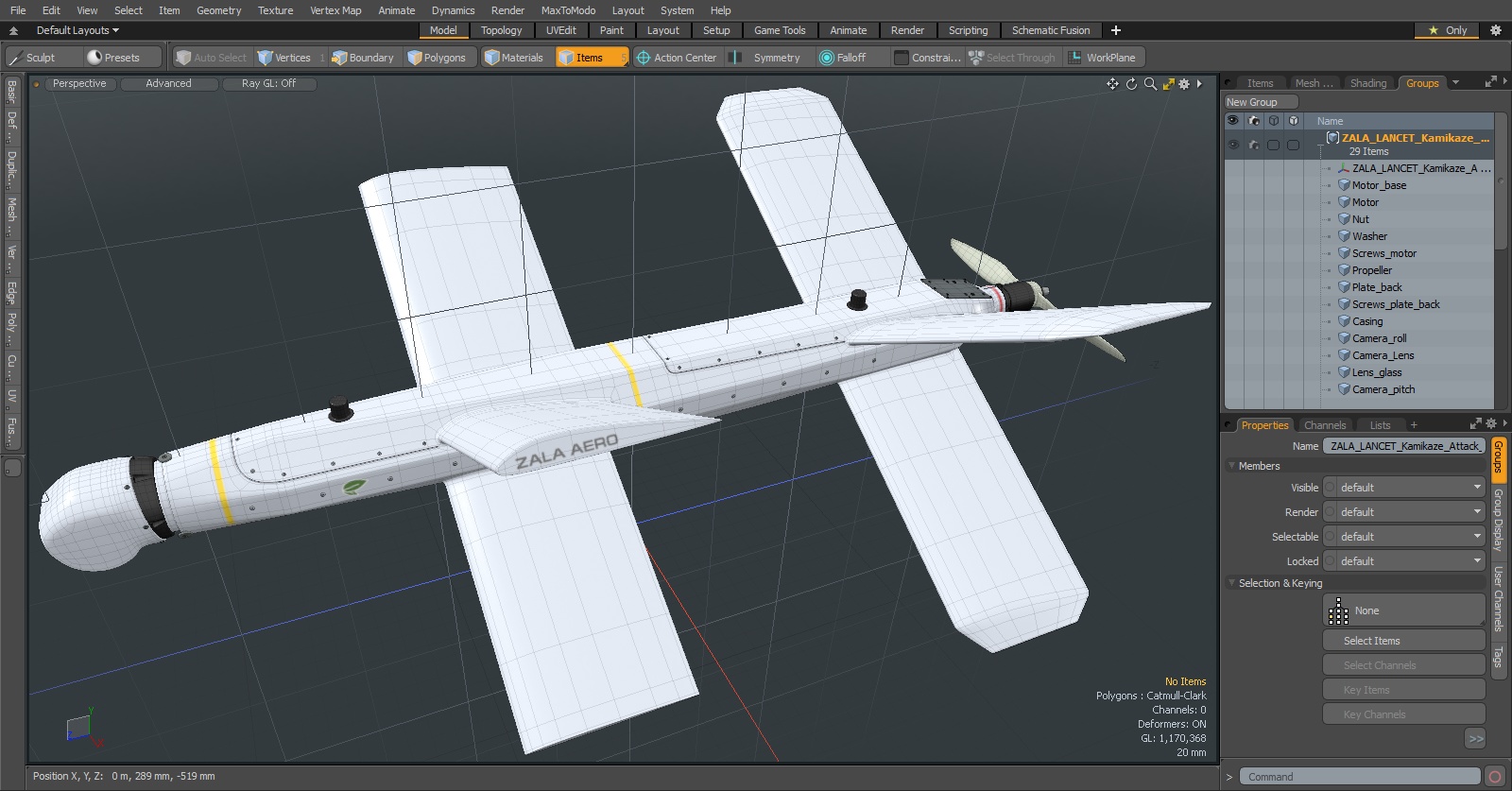Open the 3D viewport settings gear
Screen dimensions: 1512x791
click(1184, 84)
